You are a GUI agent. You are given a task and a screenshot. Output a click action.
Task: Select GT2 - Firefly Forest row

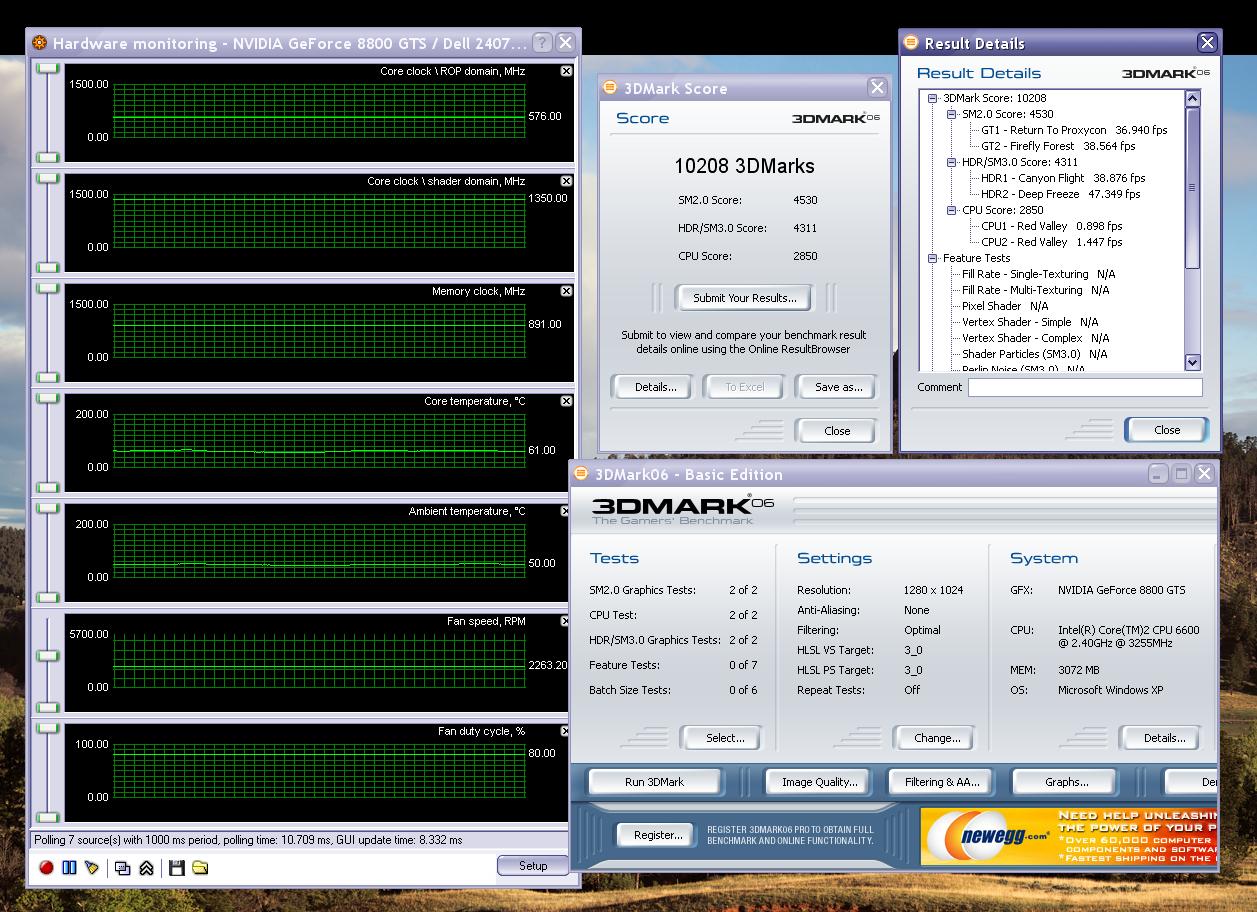tap(1058, 146)
